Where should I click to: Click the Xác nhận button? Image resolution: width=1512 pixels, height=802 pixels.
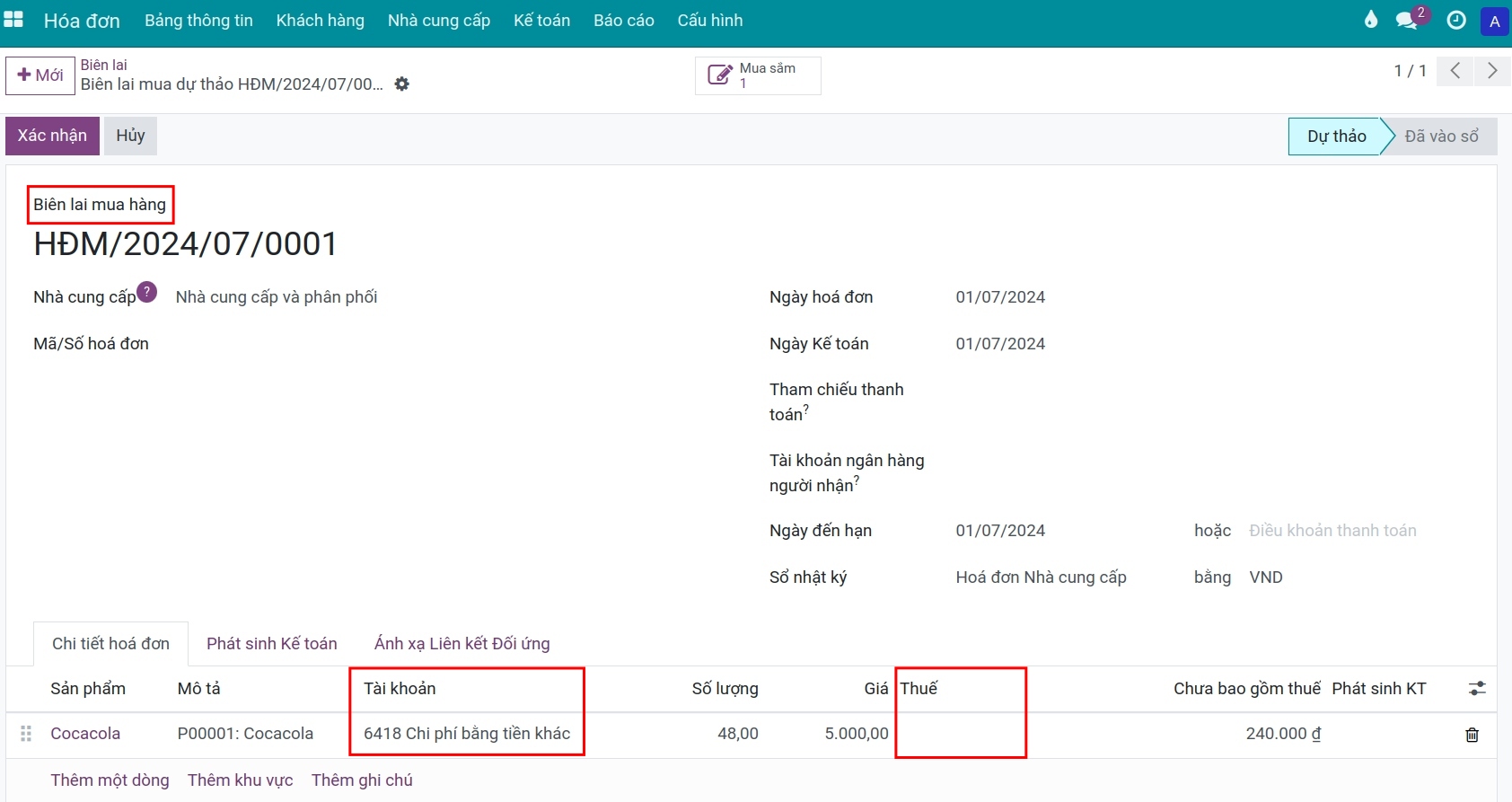pos(52,136)
